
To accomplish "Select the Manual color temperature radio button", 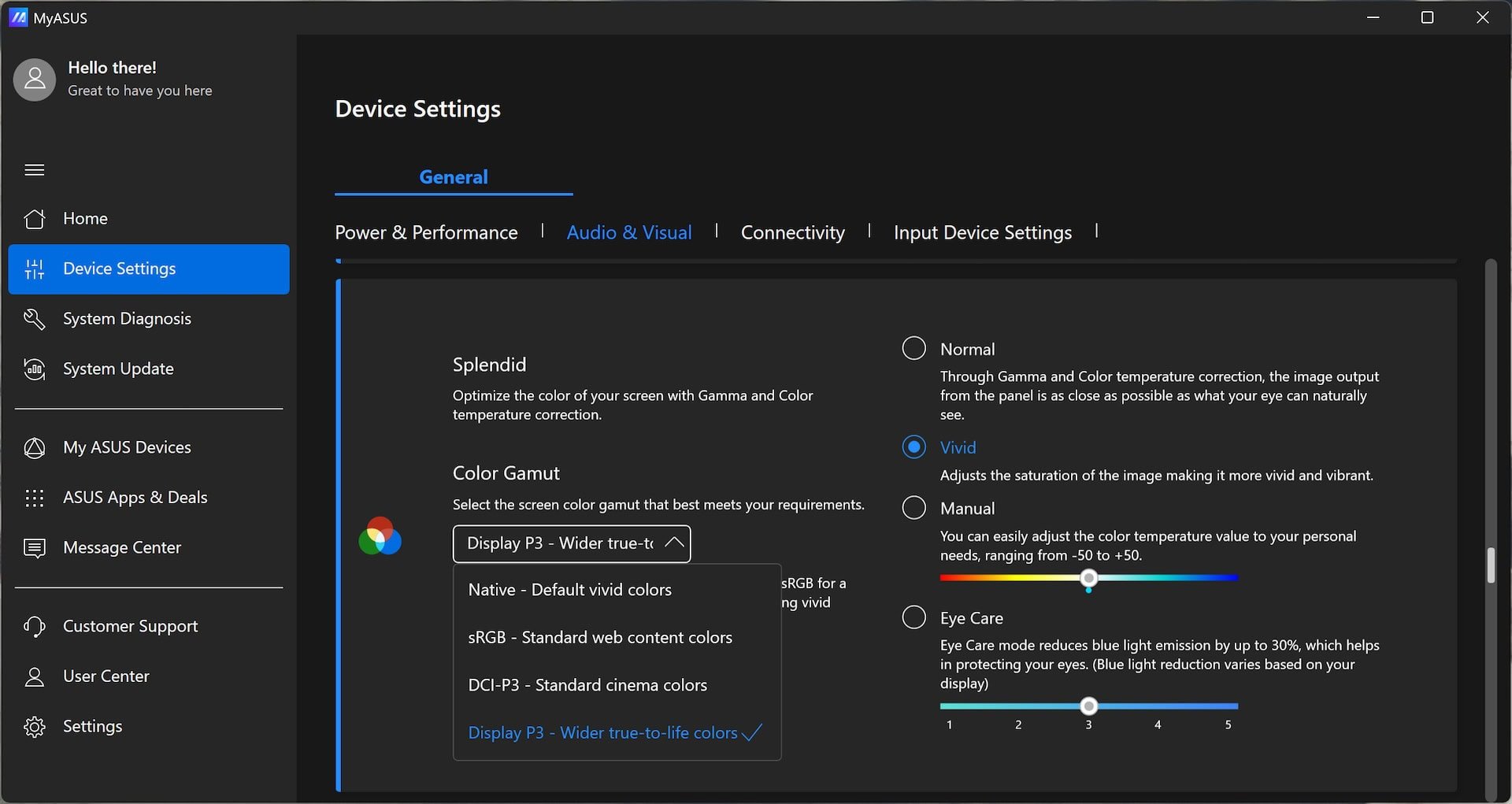I will (913, 507).
